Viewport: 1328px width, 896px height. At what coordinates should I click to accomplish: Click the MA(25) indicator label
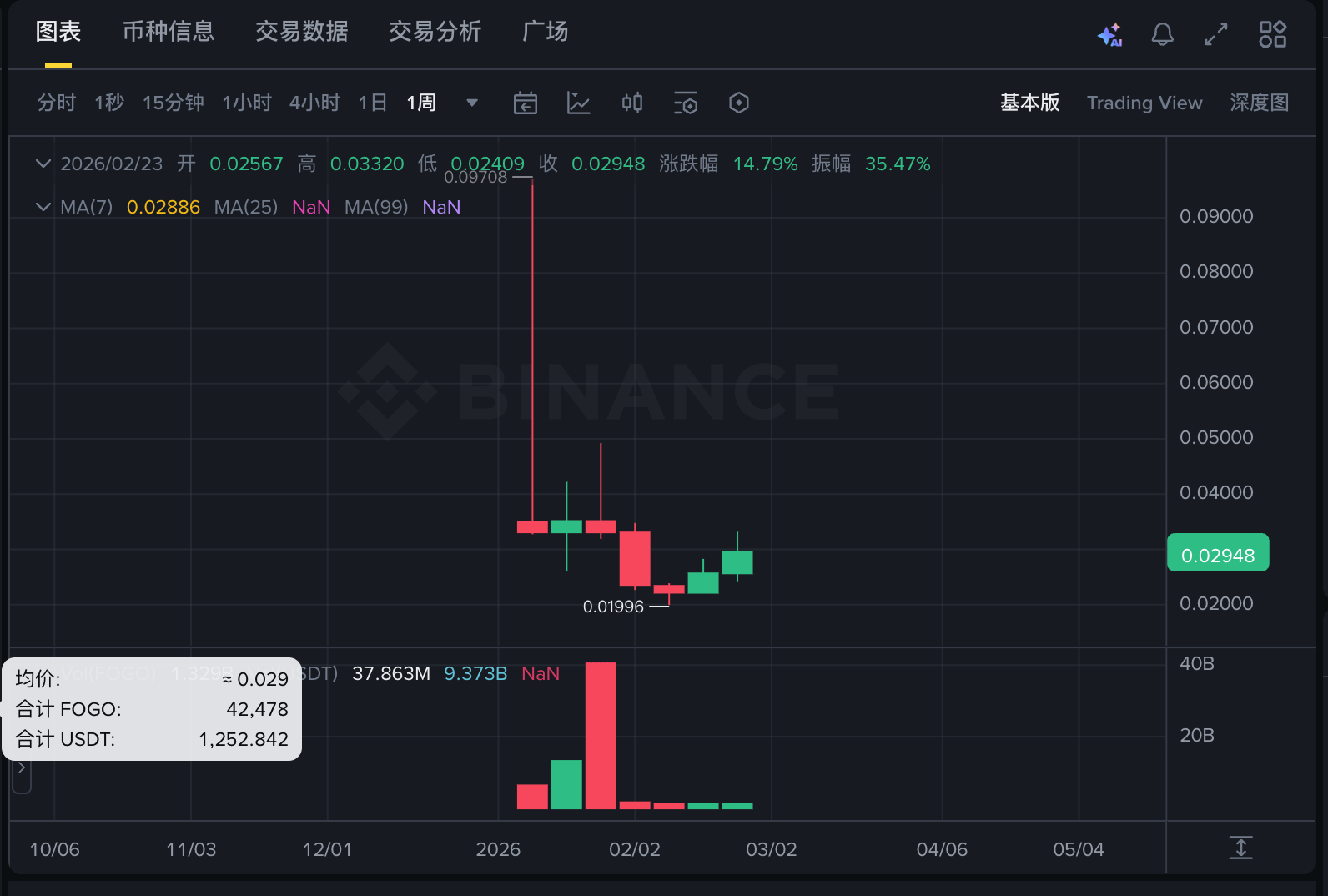coord(246,207)
